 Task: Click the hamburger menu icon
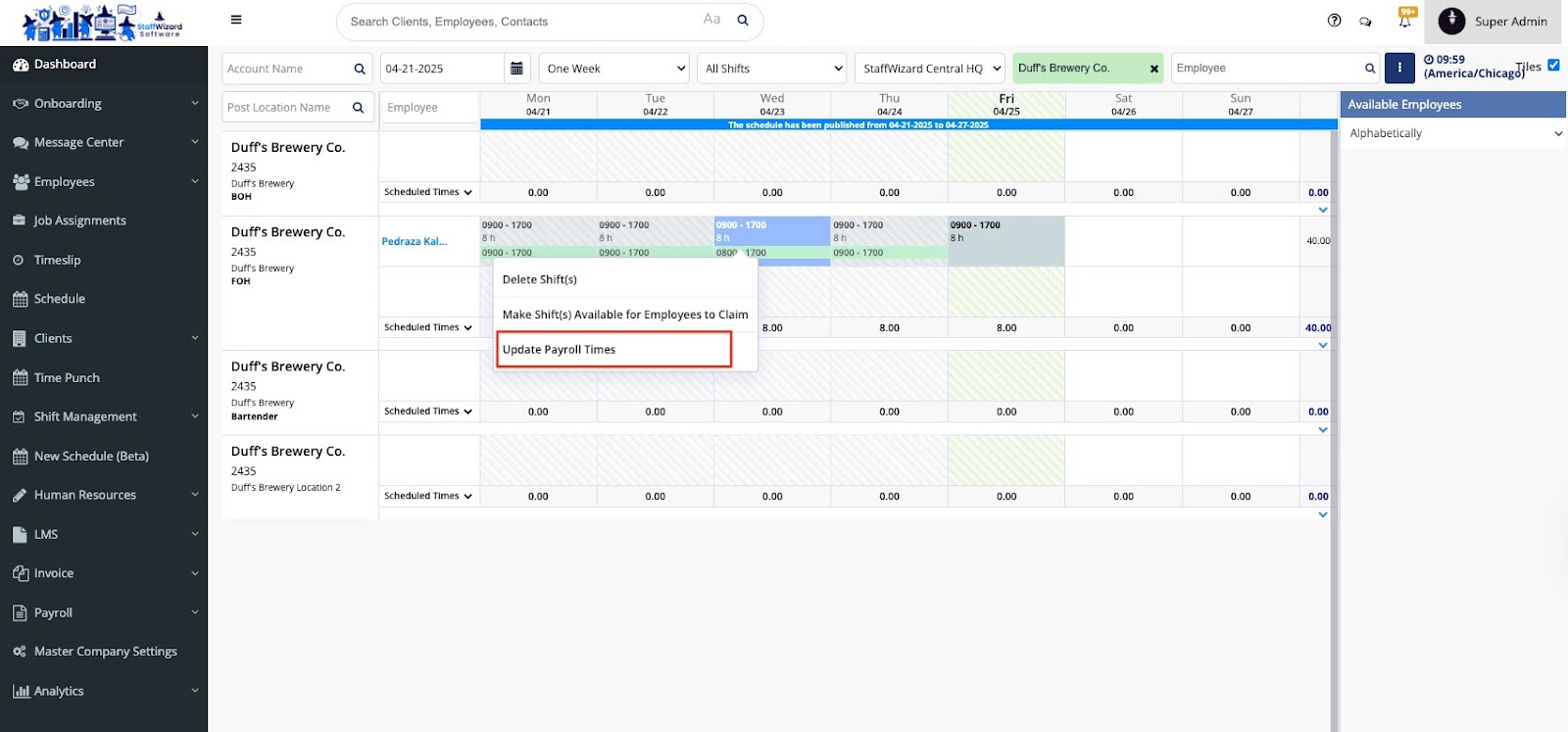[x=236, y=20]
